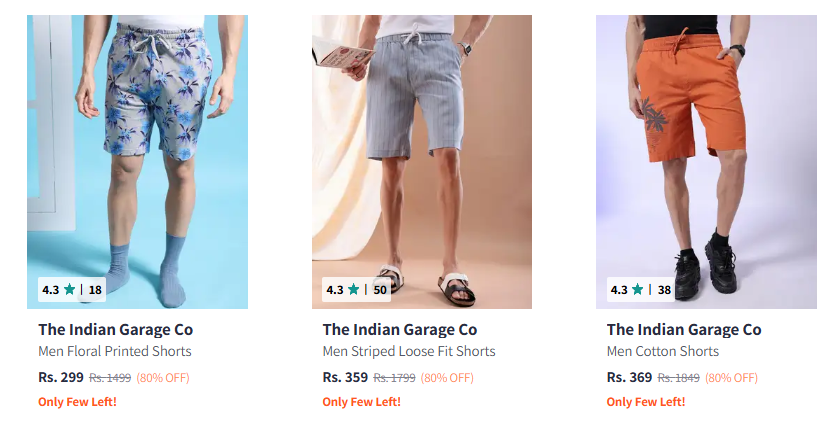Viewport: 838px width, 429px height.
Task: Click the struck-through Rs. 1499 original price
Action: tap(110, 378)
